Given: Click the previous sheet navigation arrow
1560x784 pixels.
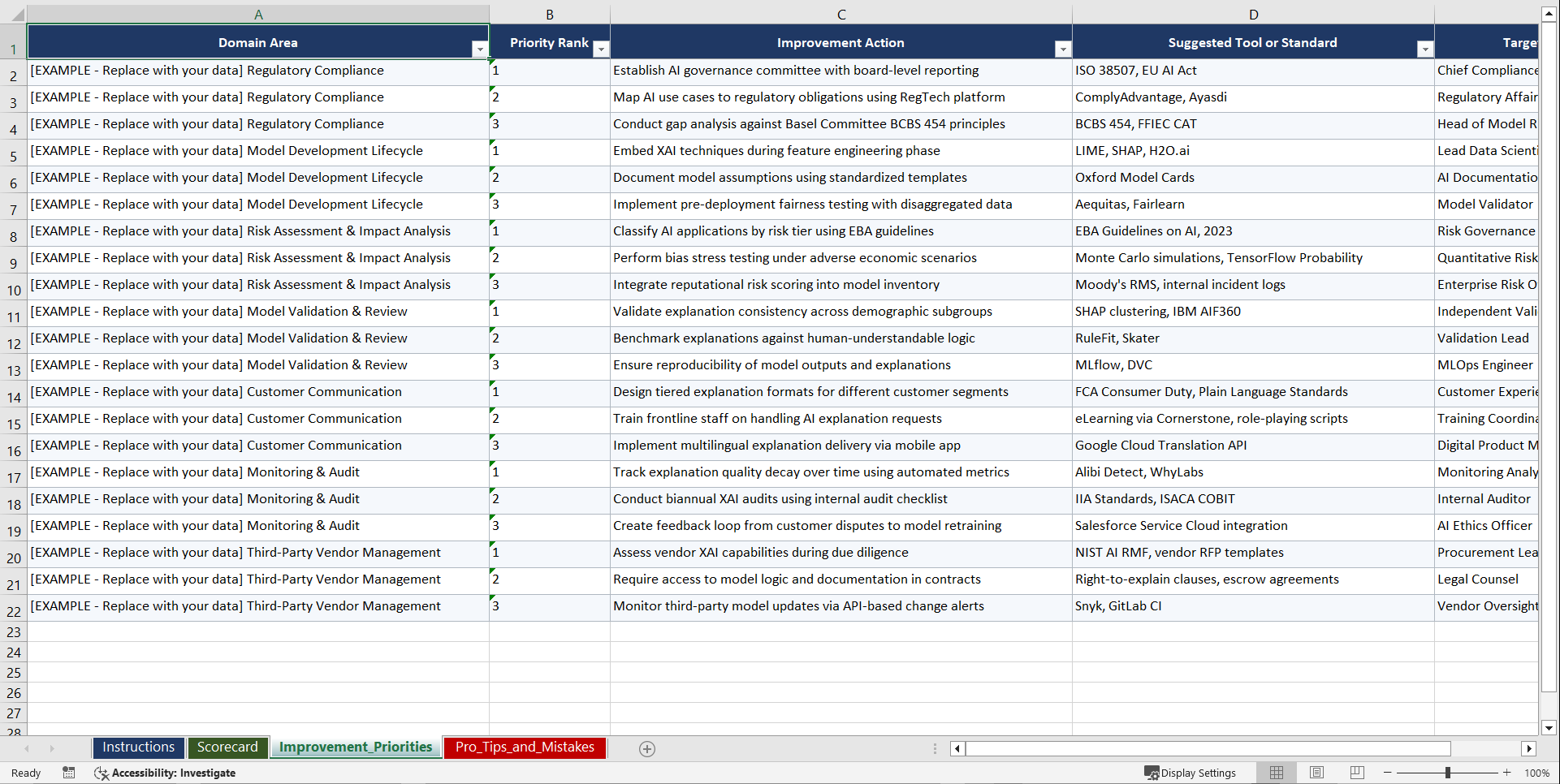Looking at the screenshot, I should (x=28, y=748).
